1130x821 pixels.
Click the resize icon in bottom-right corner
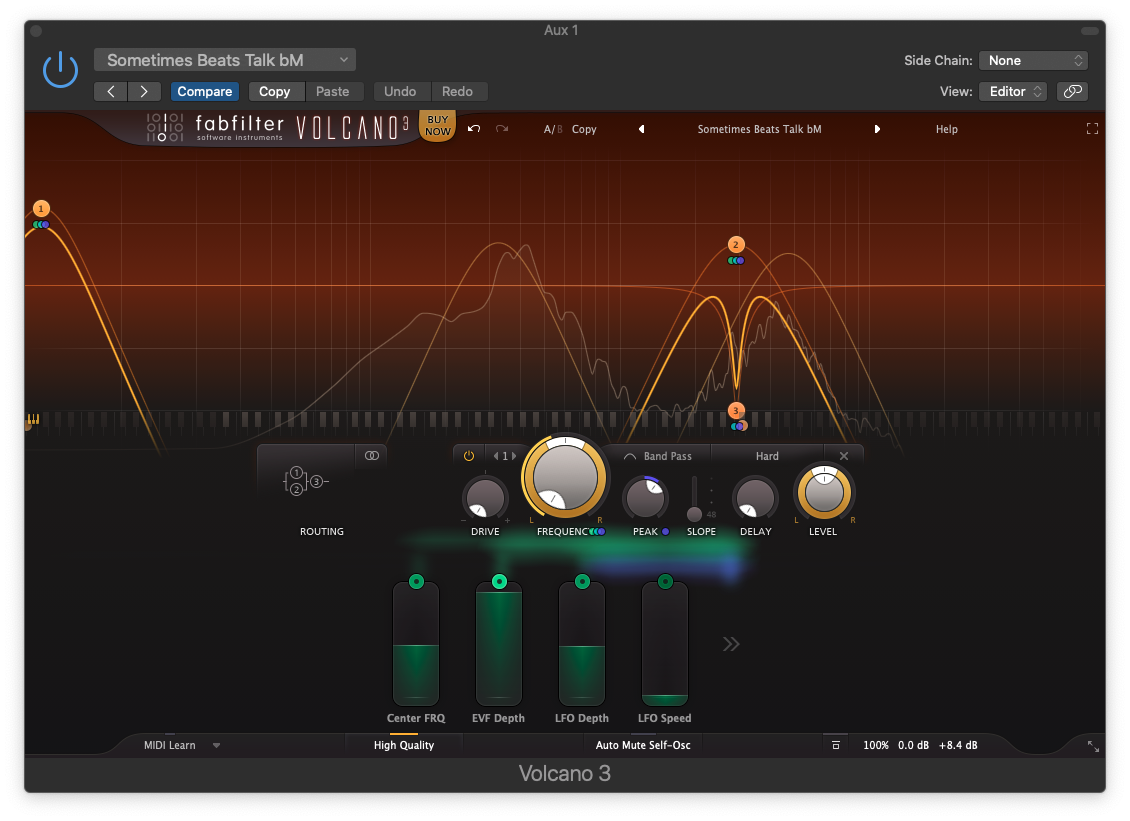click(1093, 746)
